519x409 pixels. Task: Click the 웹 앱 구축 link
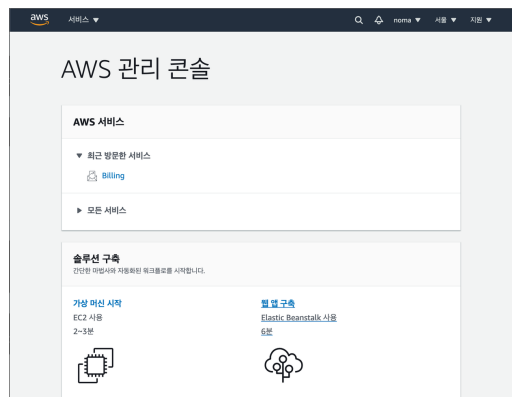(x=278, y=303)
